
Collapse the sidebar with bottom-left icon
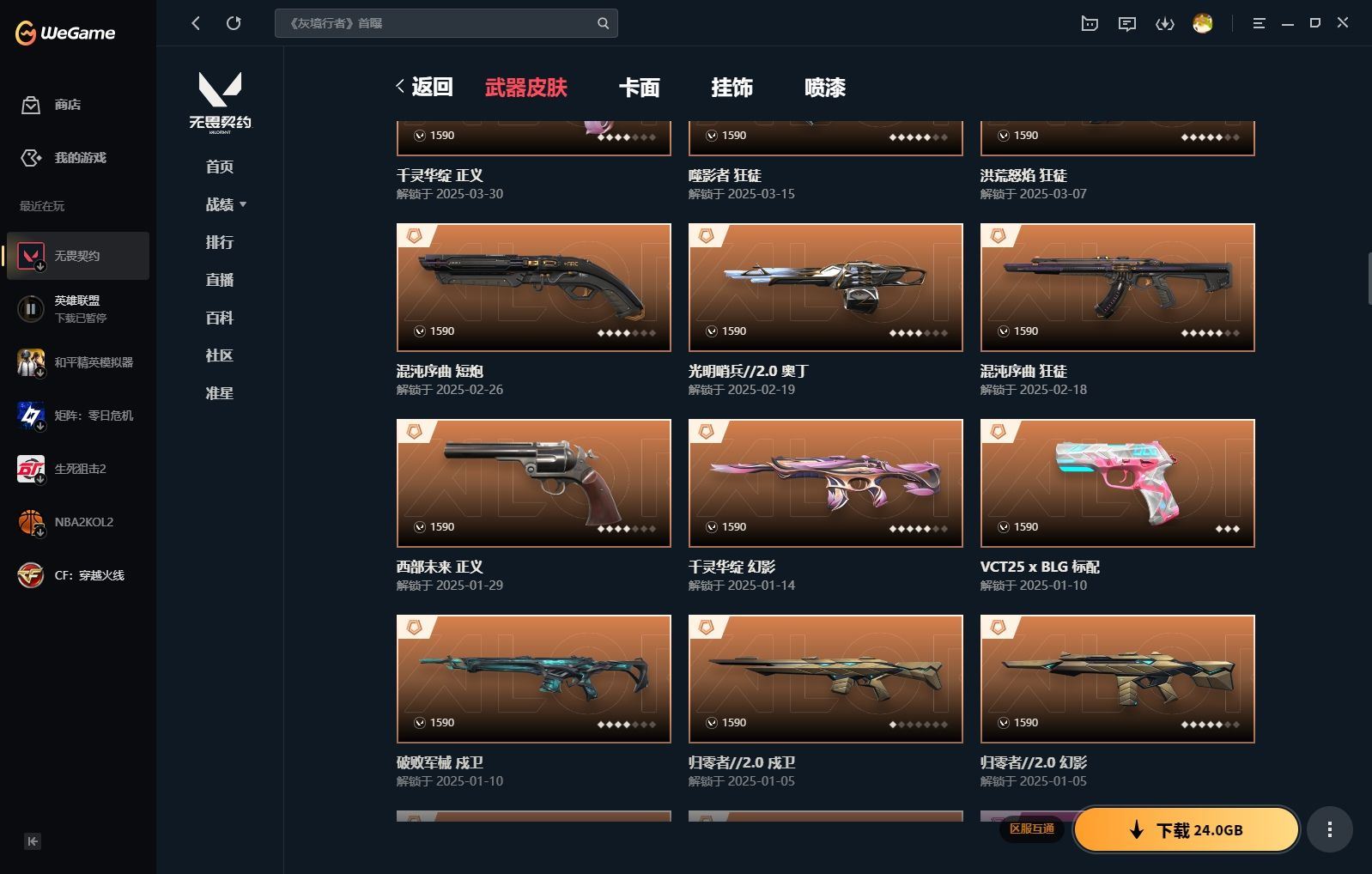pyautogui.click(x=33, y=841)
